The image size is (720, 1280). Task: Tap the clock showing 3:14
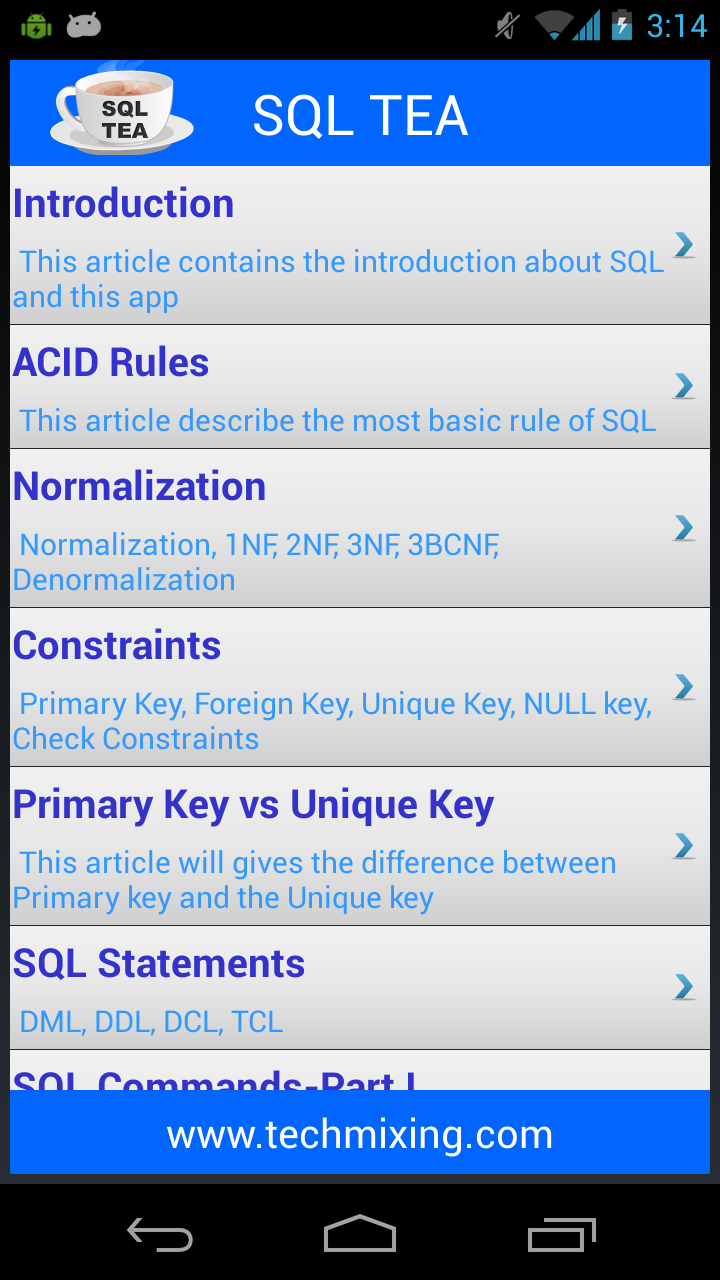[676, 25]
